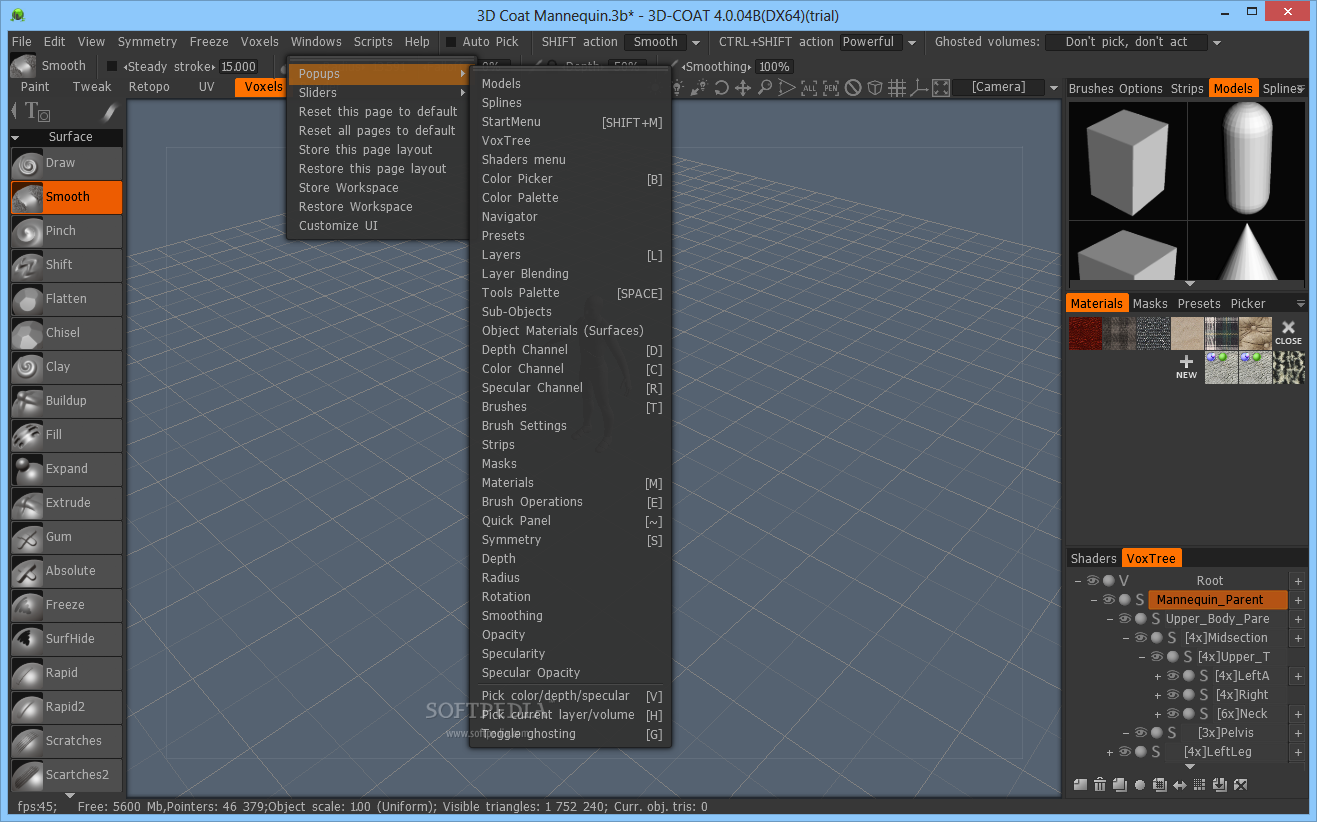1317x822 pixels.
Task: Click the Steady stroke 15.000 value field
Action: point(238,67)
